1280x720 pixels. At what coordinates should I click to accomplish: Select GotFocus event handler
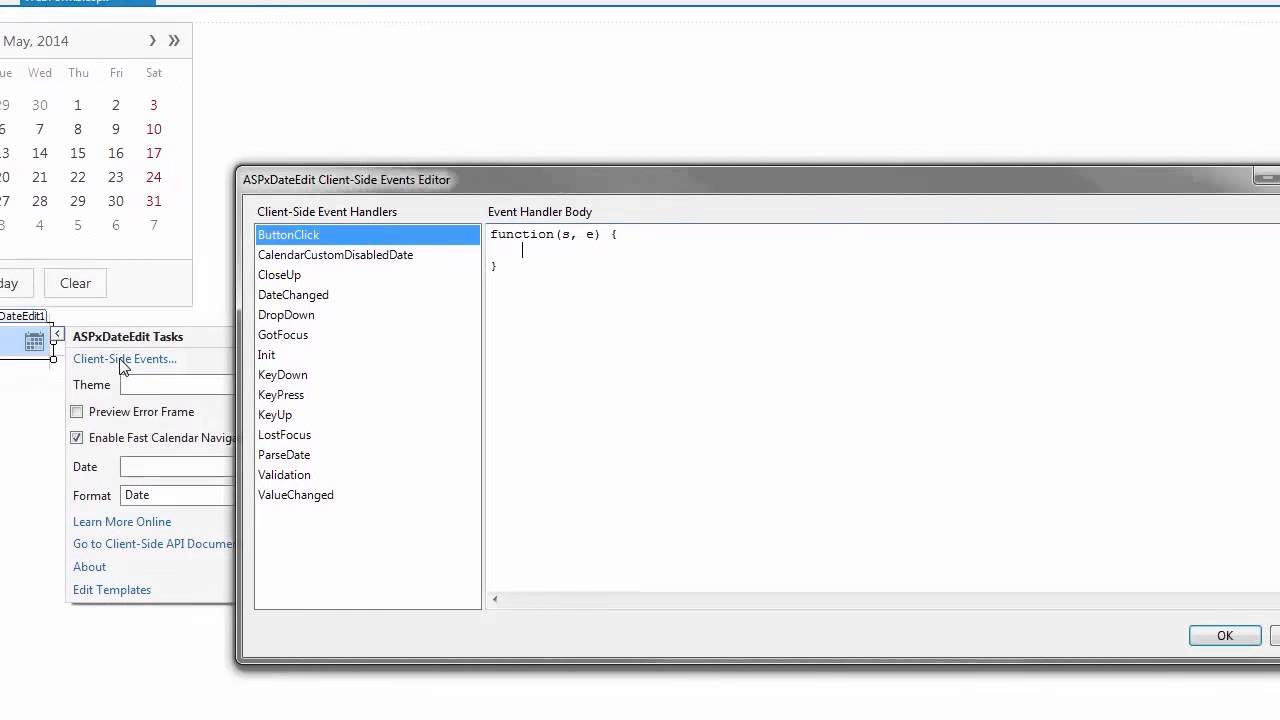[367, 335]
